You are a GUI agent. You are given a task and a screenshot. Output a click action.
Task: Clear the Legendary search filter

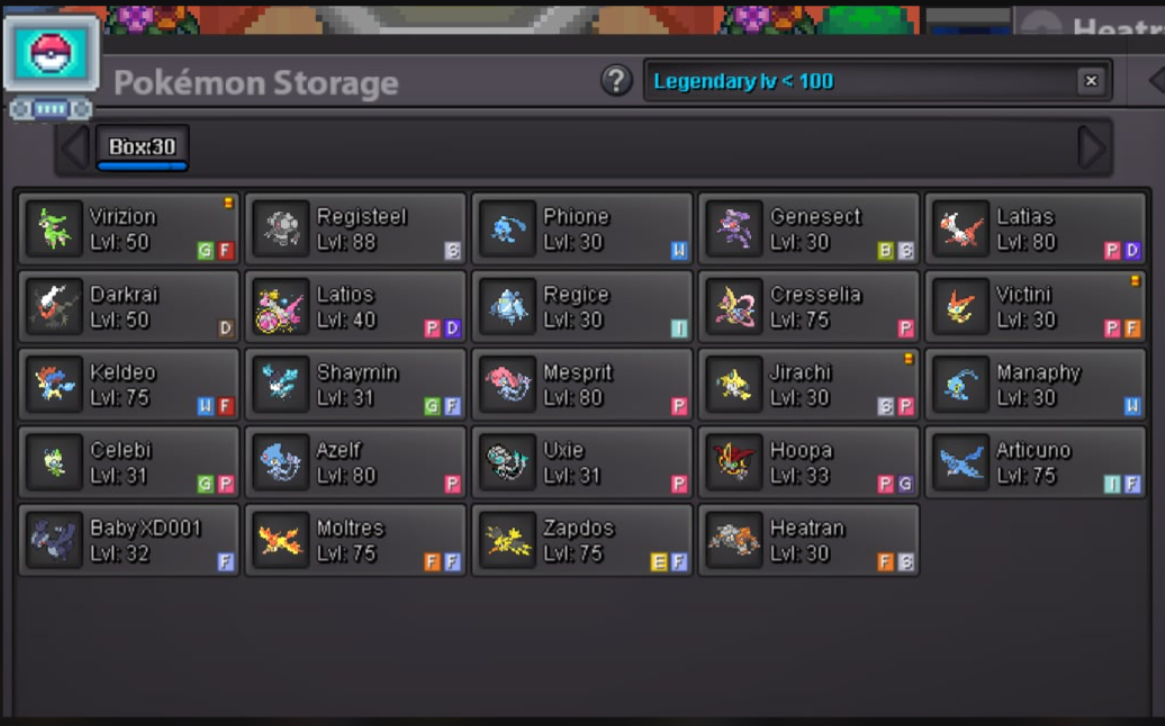tap(1091, 80)
